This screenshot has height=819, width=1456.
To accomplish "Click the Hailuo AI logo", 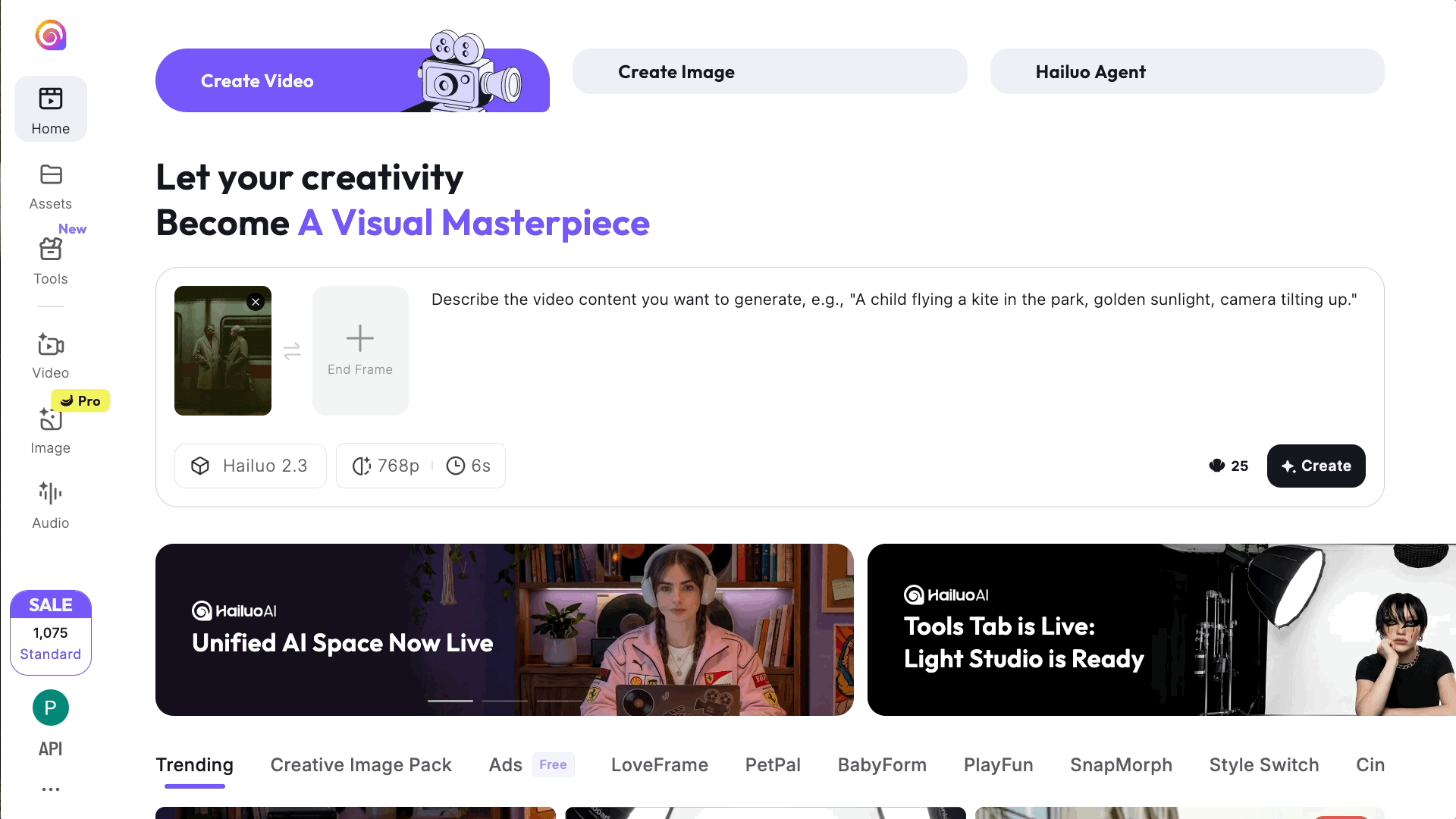I will [50, 35].
